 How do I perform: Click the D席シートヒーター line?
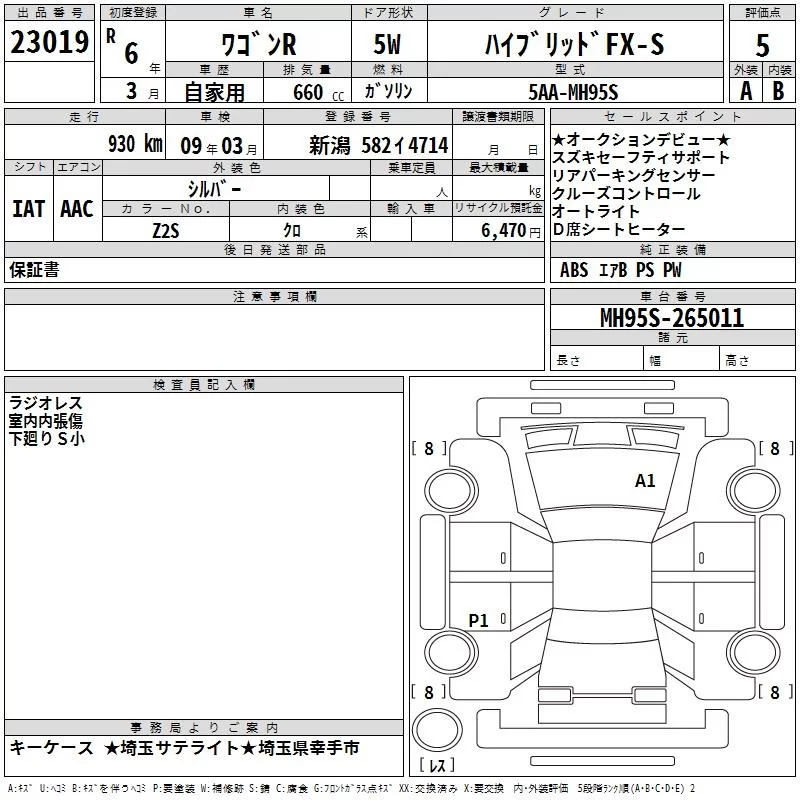(x=618, y=230)
